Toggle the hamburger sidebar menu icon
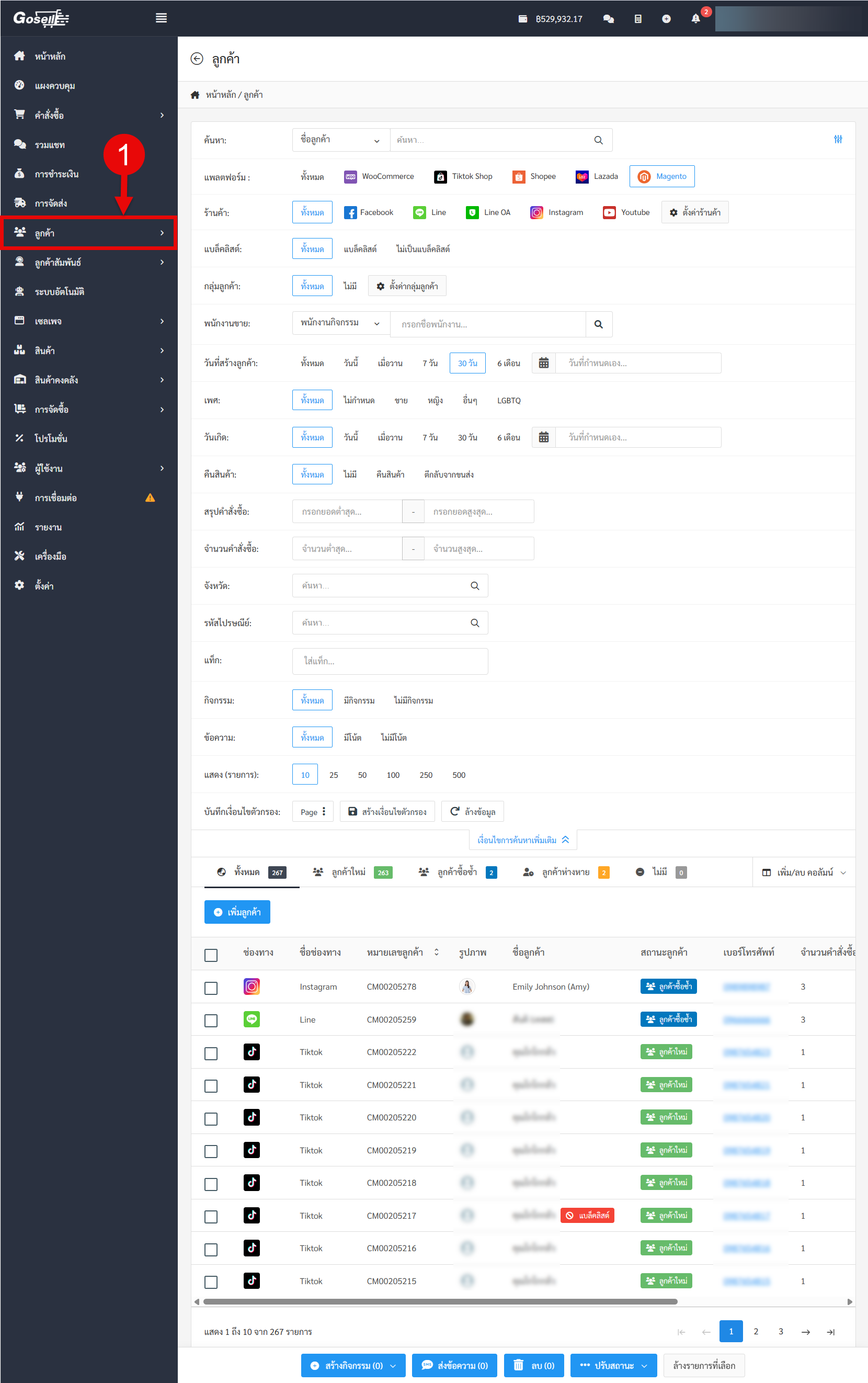This screenshot has width=868, height=1383. coord(162,18)
